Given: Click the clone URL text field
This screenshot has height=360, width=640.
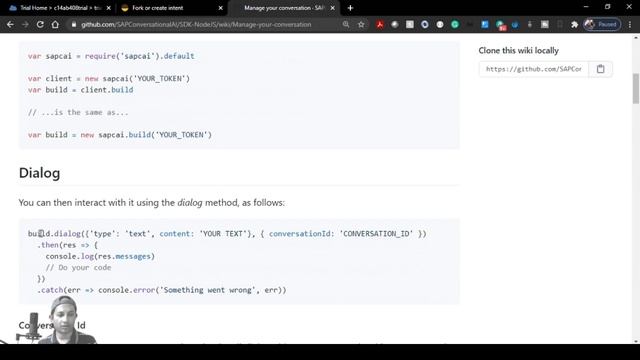Looking at the screenshot, I should tap(534, 69).
